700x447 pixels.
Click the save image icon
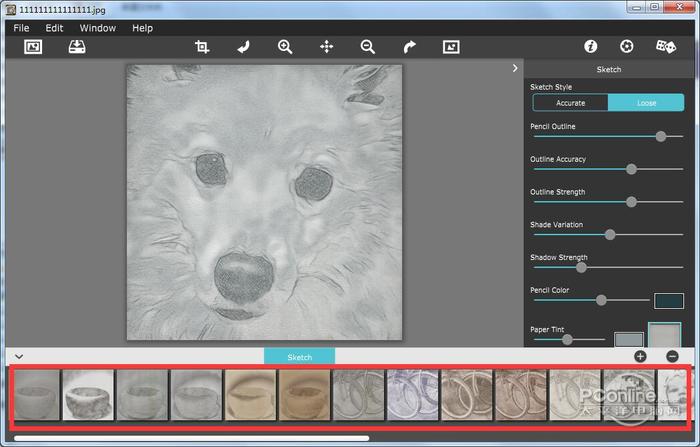tap(77, 47)
